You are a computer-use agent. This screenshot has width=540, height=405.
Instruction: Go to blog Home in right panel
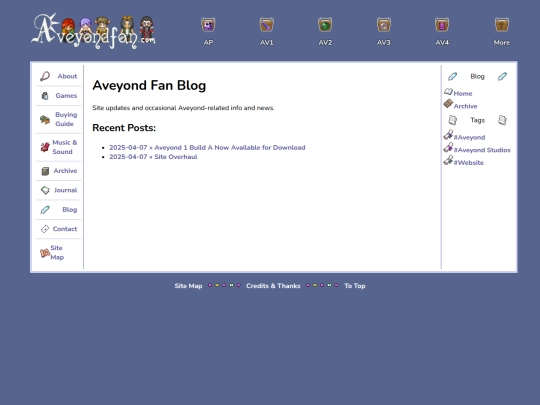(x=463, y=93)
